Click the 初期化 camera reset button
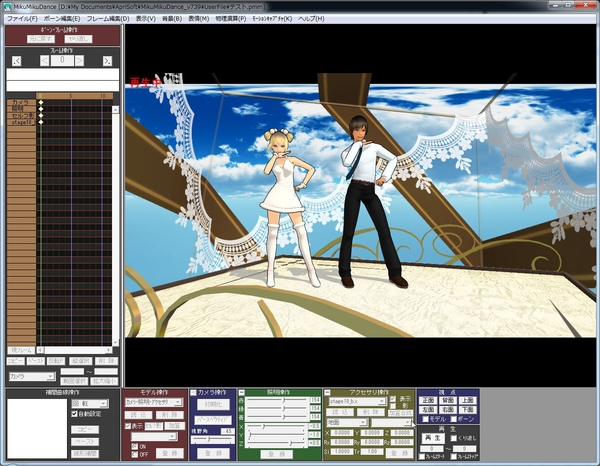 click(x=214, y=404)
